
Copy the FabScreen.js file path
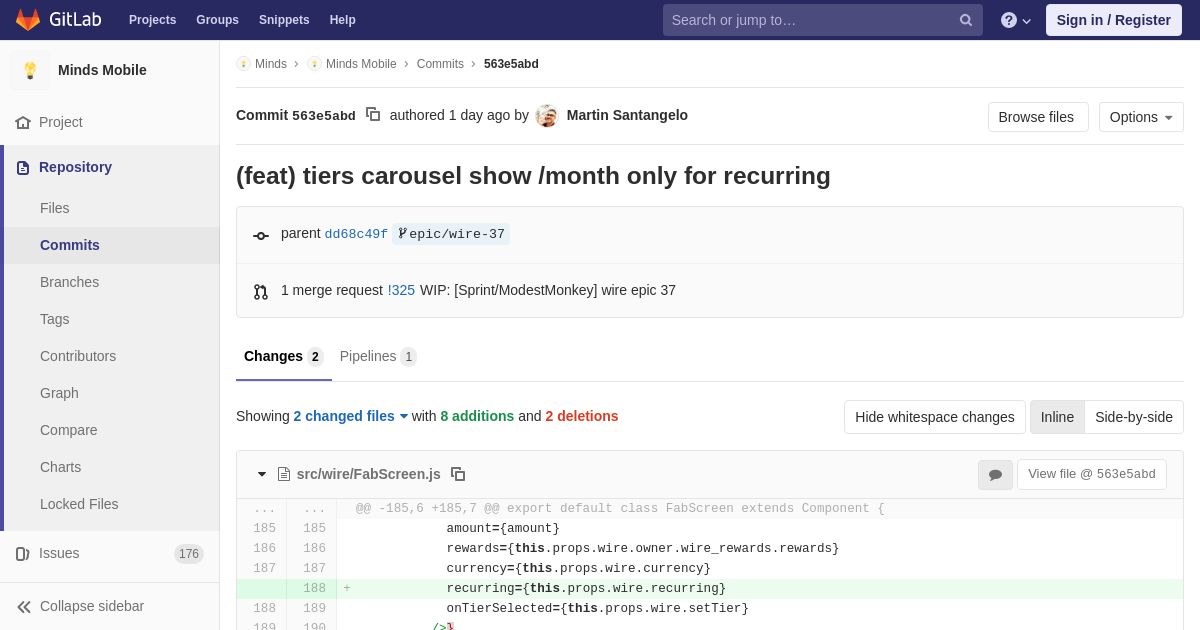(458, 474)
